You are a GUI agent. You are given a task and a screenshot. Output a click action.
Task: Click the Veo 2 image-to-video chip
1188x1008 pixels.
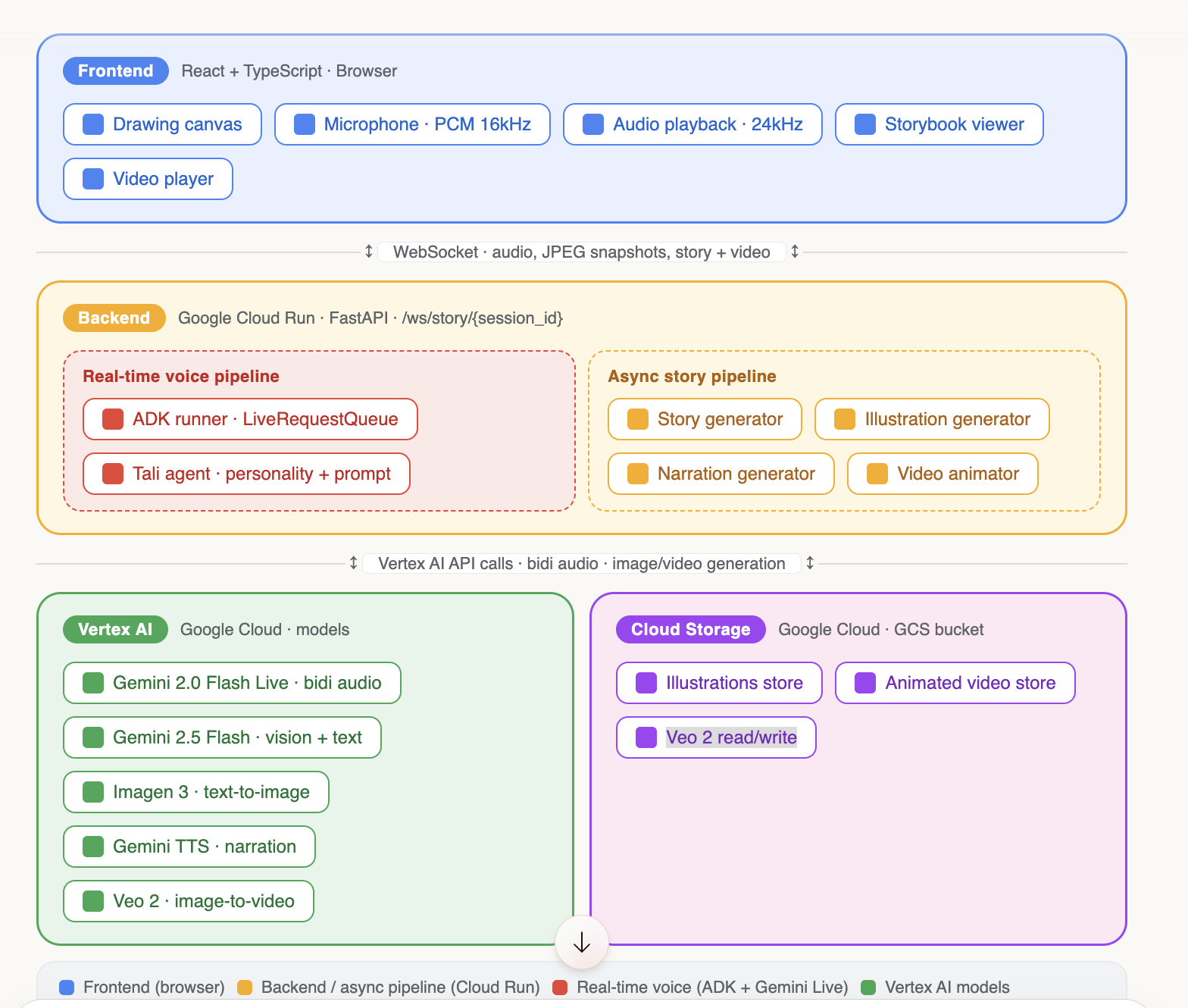tap(189, 901)
